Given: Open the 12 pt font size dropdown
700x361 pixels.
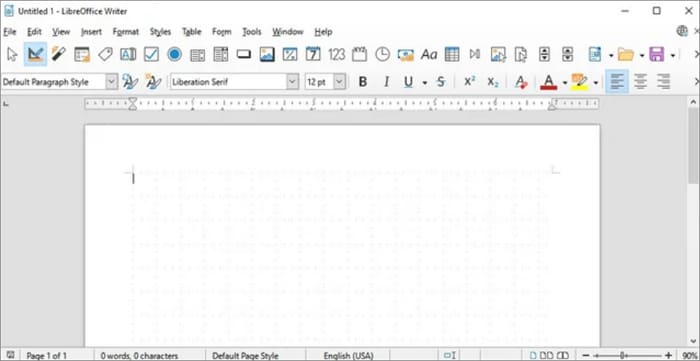Looking at the screenshot, I should click(x=339, y=82).
